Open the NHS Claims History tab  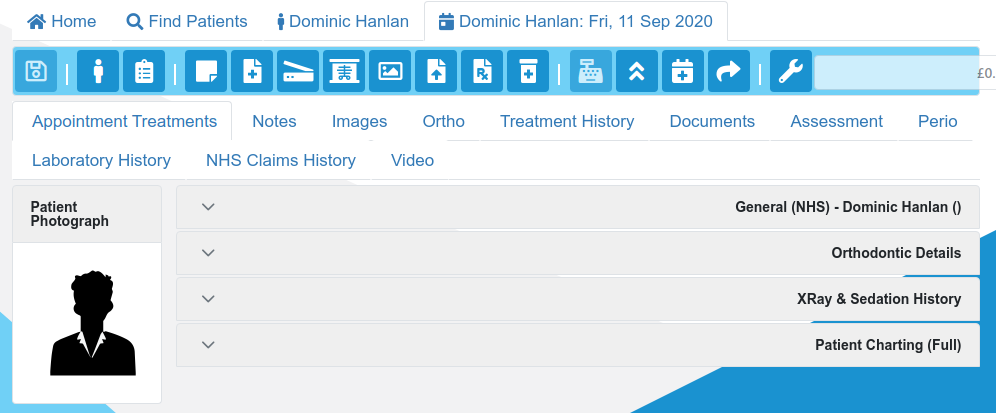tap(281, 161)
